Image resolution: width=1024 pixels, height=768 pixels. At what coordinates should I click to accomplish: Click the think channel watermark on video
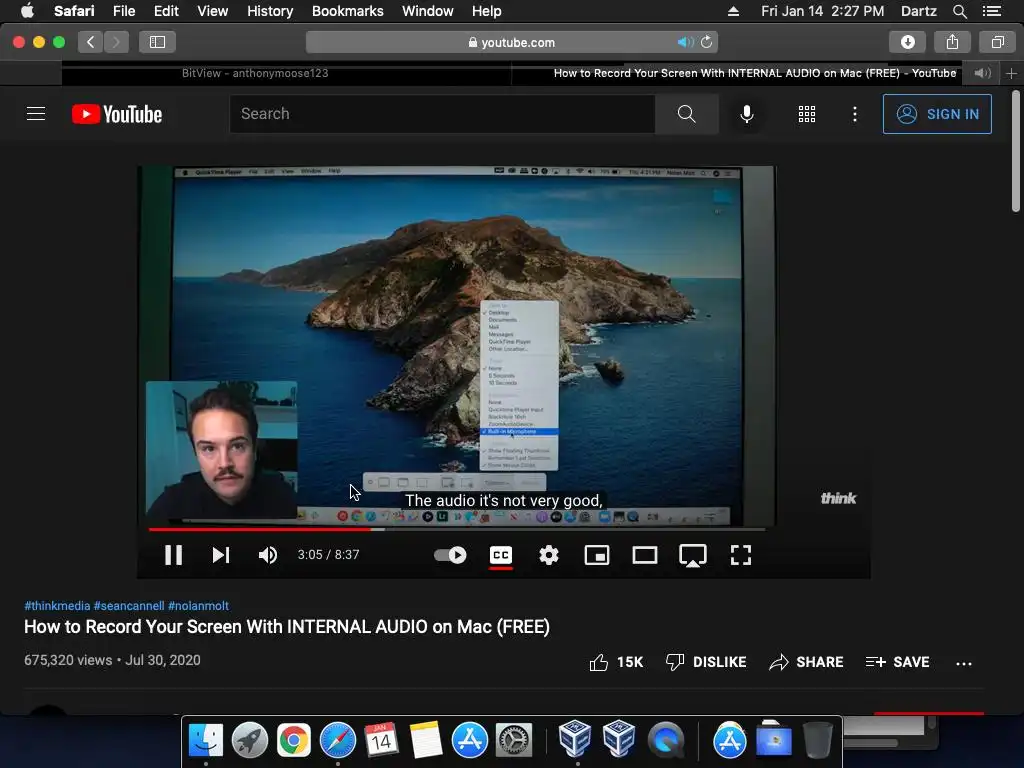(x=838, y=498)
